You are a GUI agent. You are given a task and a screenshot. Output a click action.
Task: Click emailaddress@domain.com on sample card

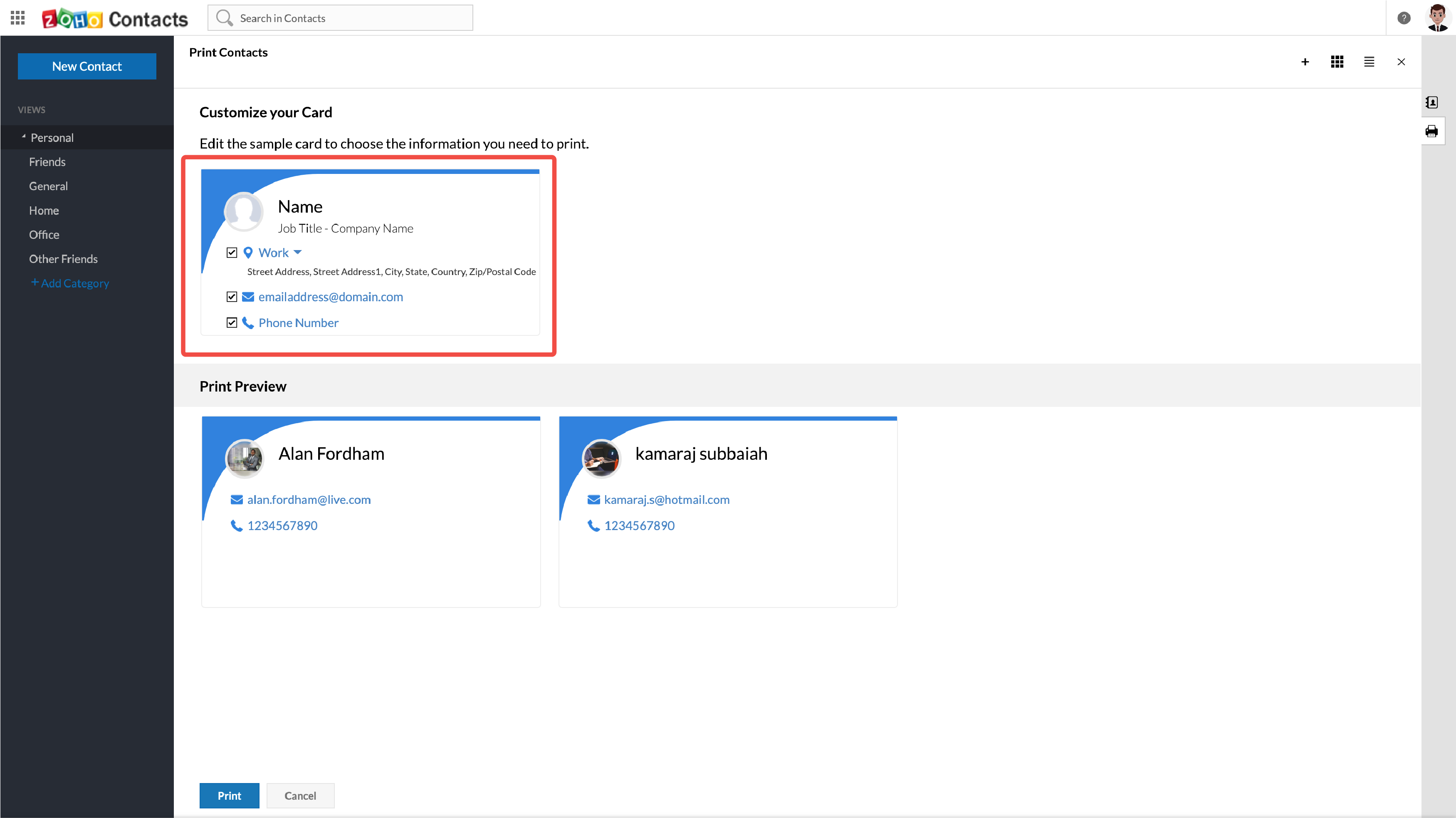(x=331, y=297)
